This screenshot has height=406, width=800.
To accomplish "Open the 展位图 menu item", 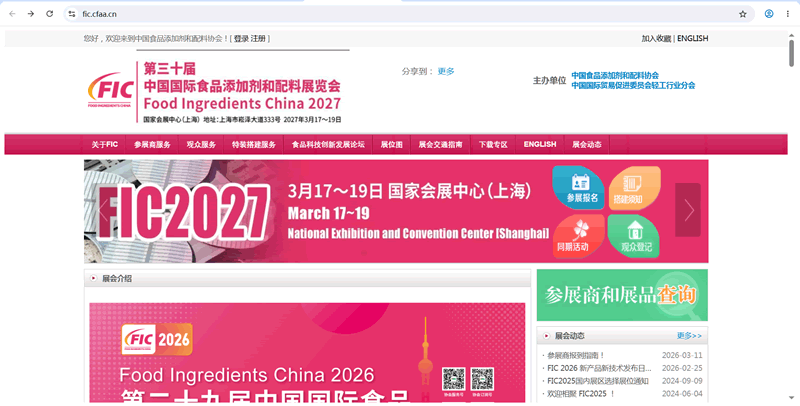I will pyautogui.click(x=391, y=145).
